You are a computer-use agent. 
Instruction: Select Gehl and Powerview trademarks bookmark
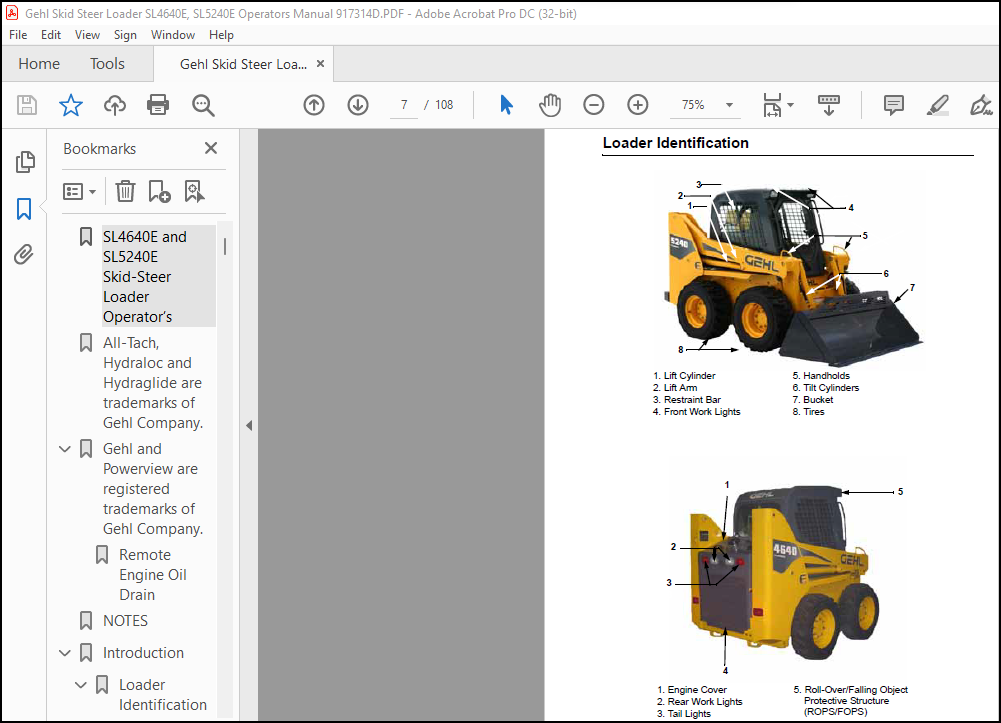(153, 489)
